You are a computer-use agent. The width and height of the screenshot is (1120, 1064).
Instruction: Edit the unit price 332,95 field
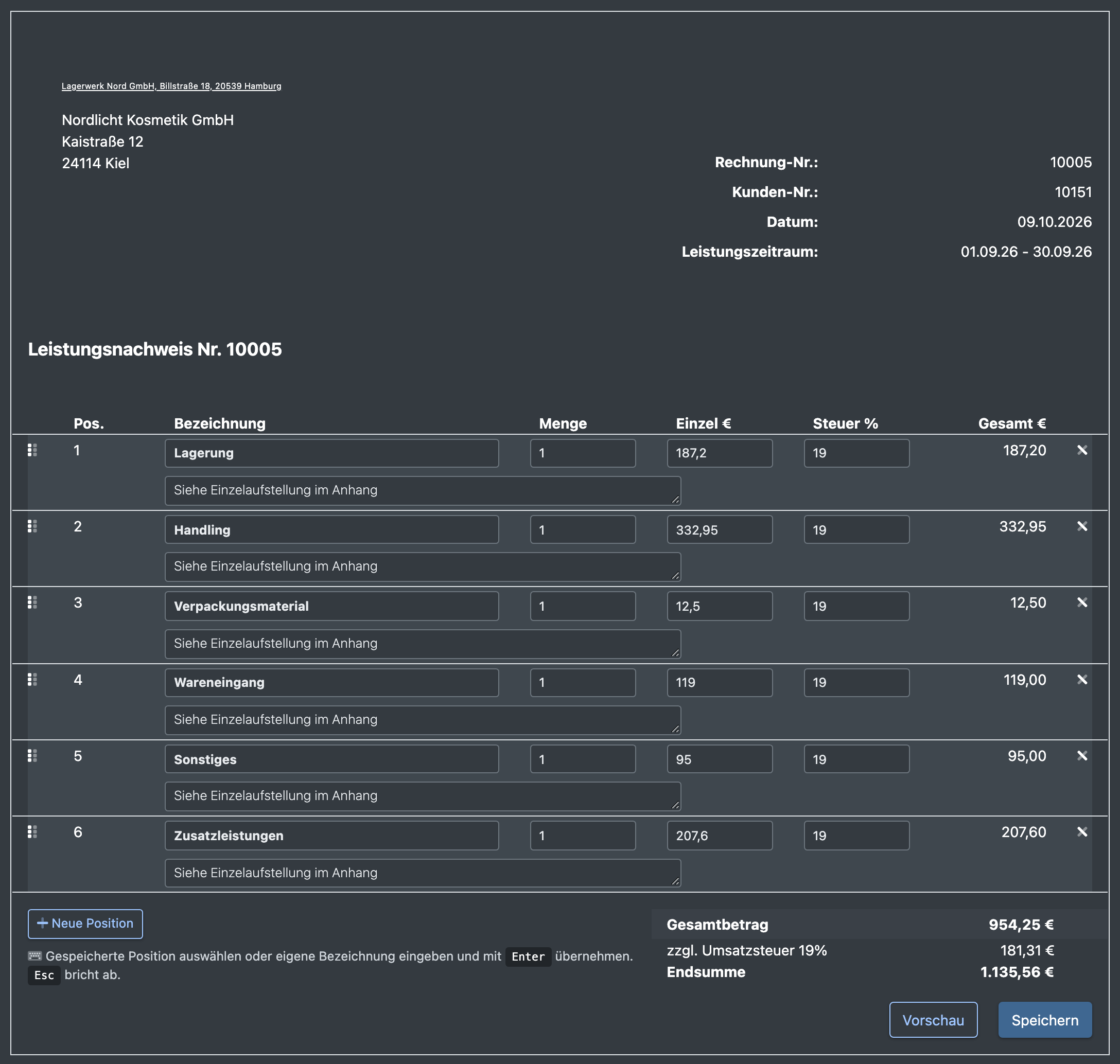(720, 530)
